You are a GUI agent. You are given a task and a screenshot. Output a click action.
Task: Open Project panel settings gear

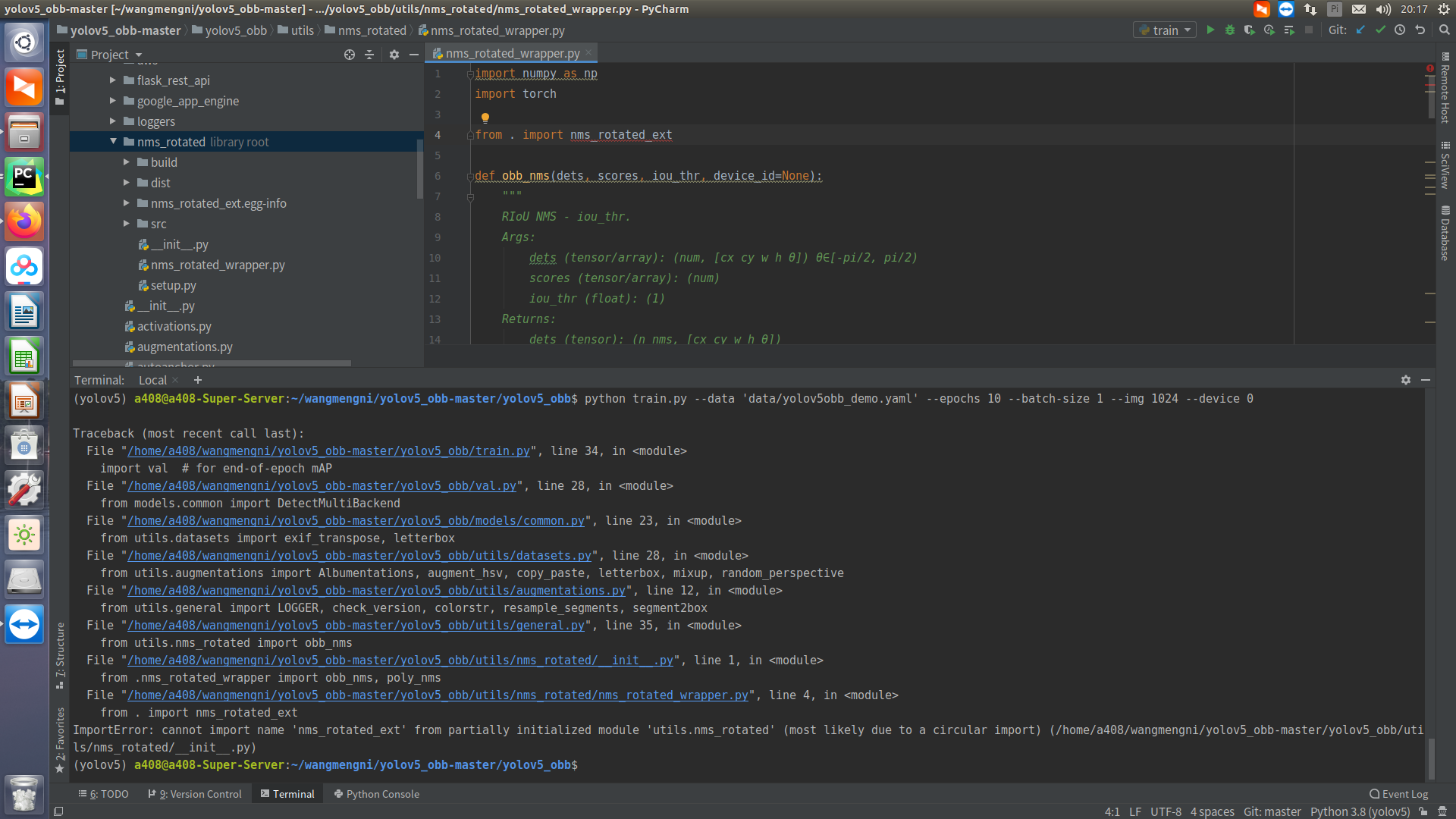[394, 55]
